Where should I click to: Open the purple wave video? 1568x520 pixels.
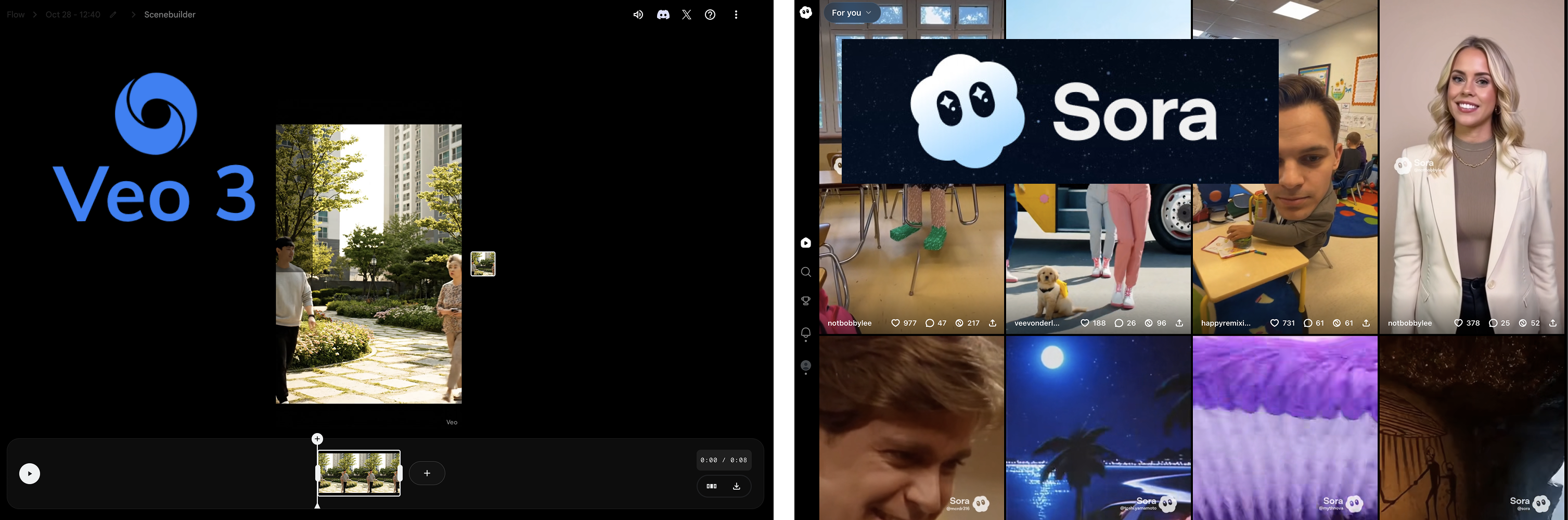tap(1285, 428)
